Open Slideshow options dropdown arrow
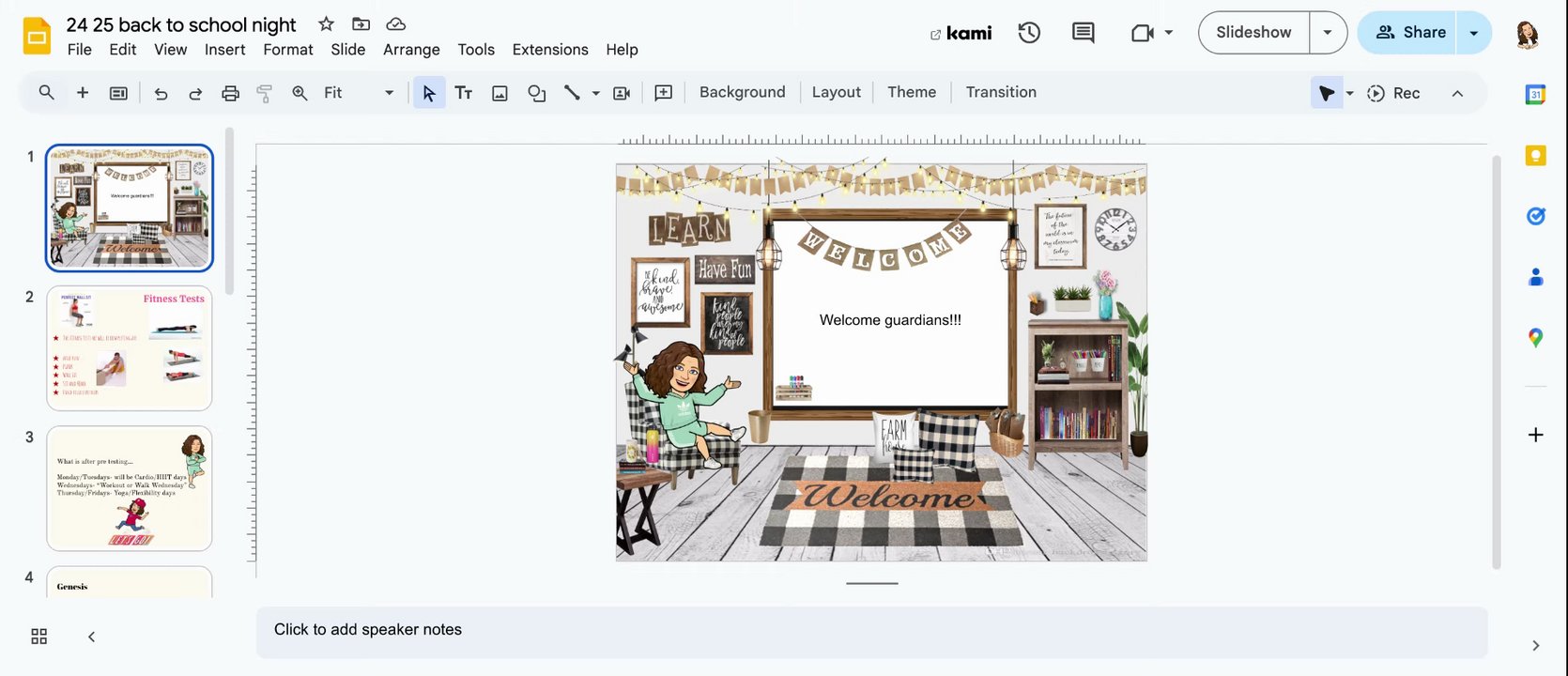 1328,33
